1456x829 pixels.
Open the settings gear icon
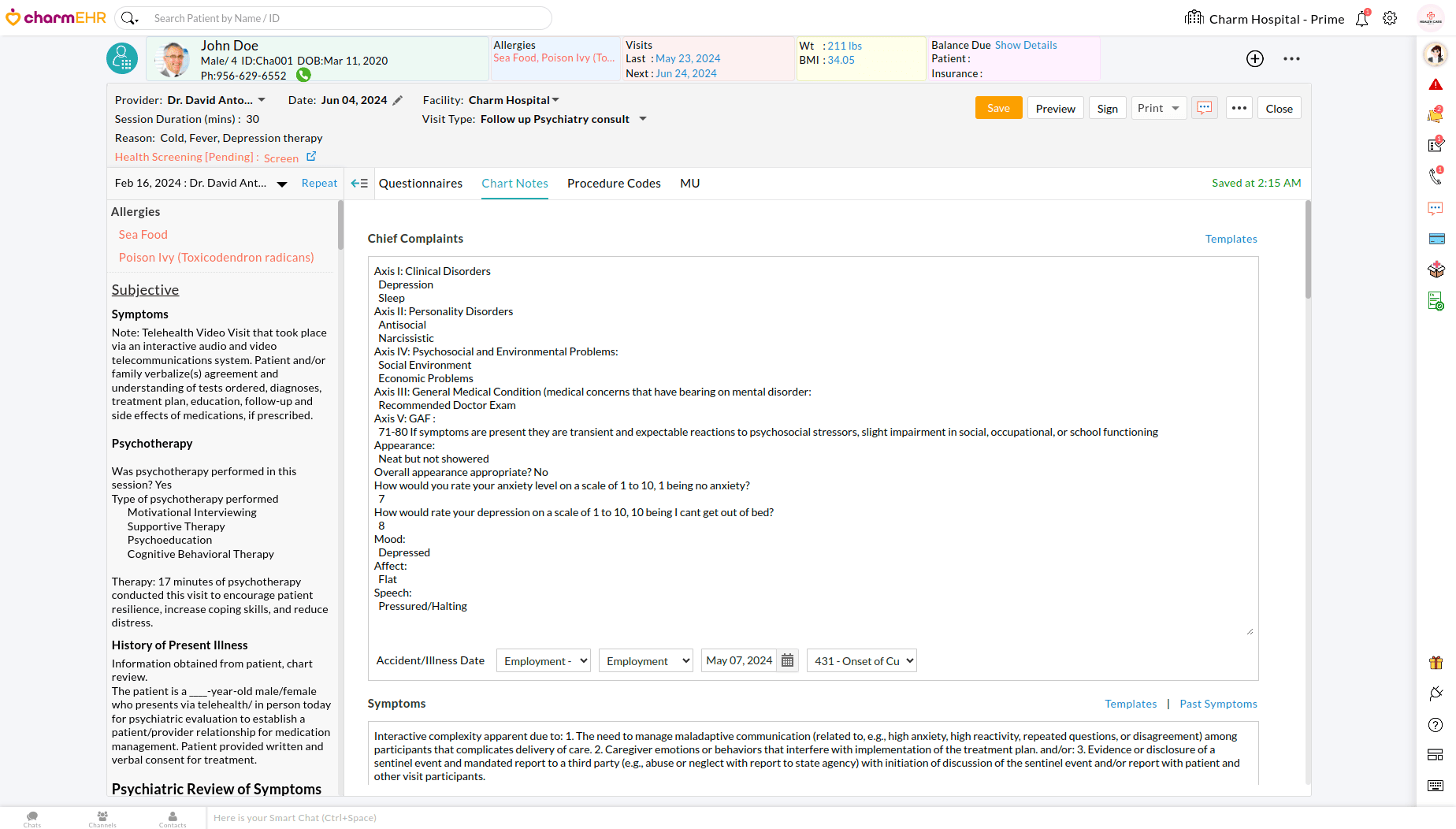(x=1390, y=19)
